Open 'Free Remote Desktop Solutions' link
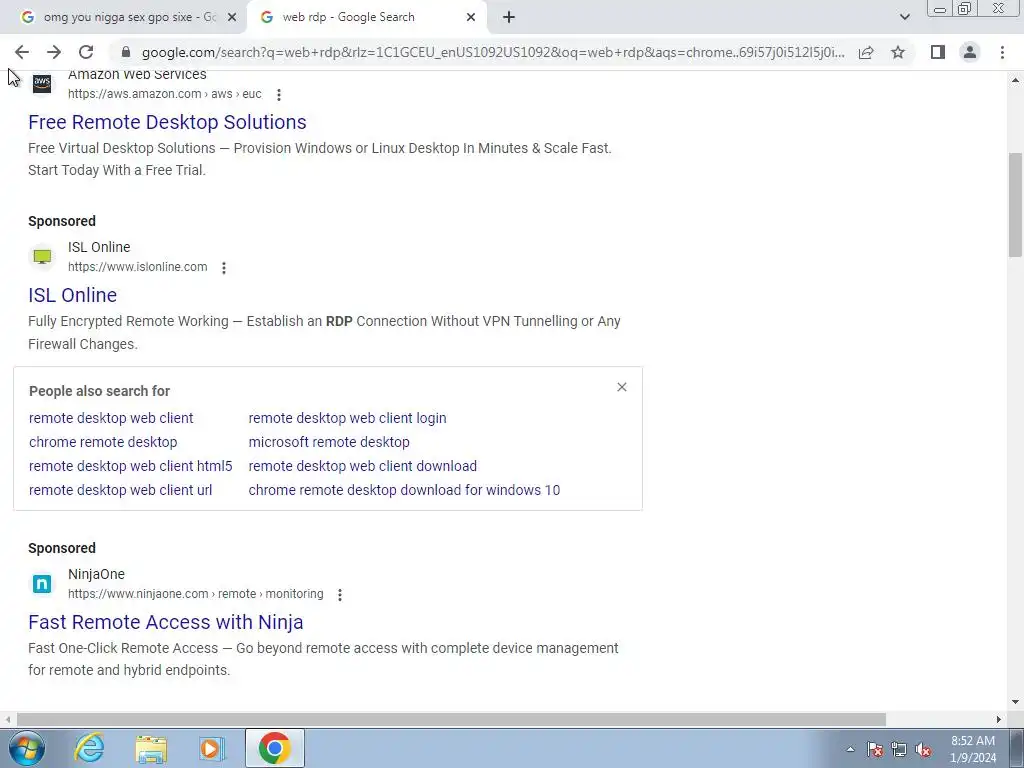Image resolution: width=1024 pixels, height=768 pixels. [x=167, y=122]
